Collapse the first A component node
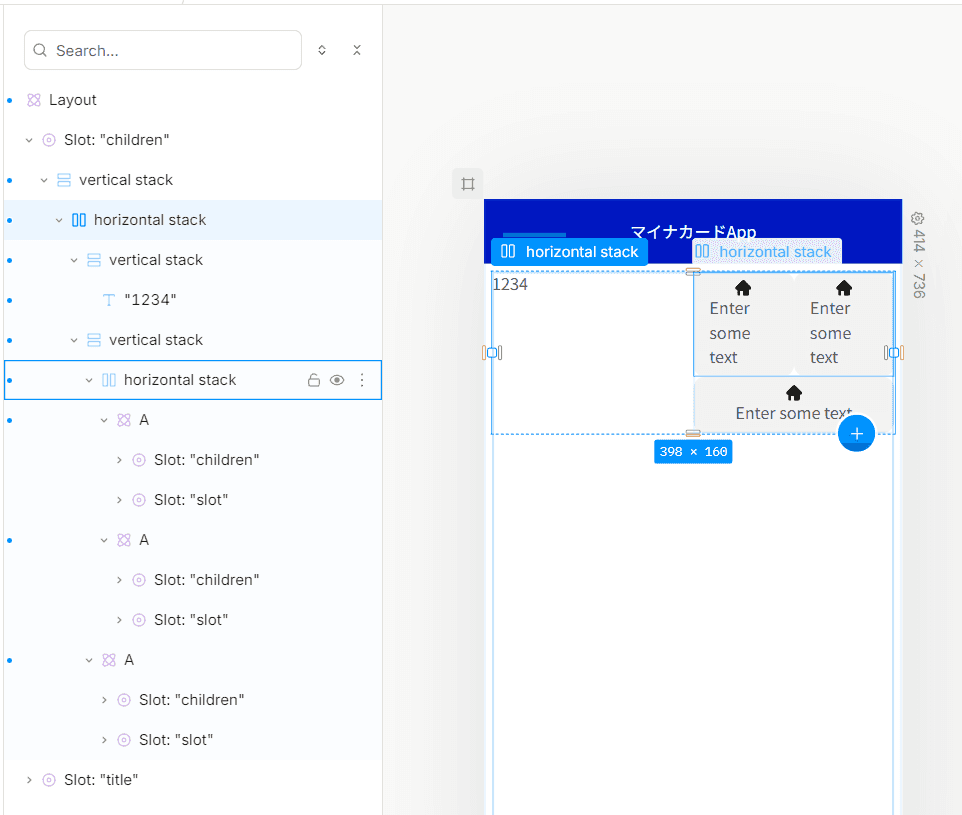The image size is (962, 815). point(104,420)
